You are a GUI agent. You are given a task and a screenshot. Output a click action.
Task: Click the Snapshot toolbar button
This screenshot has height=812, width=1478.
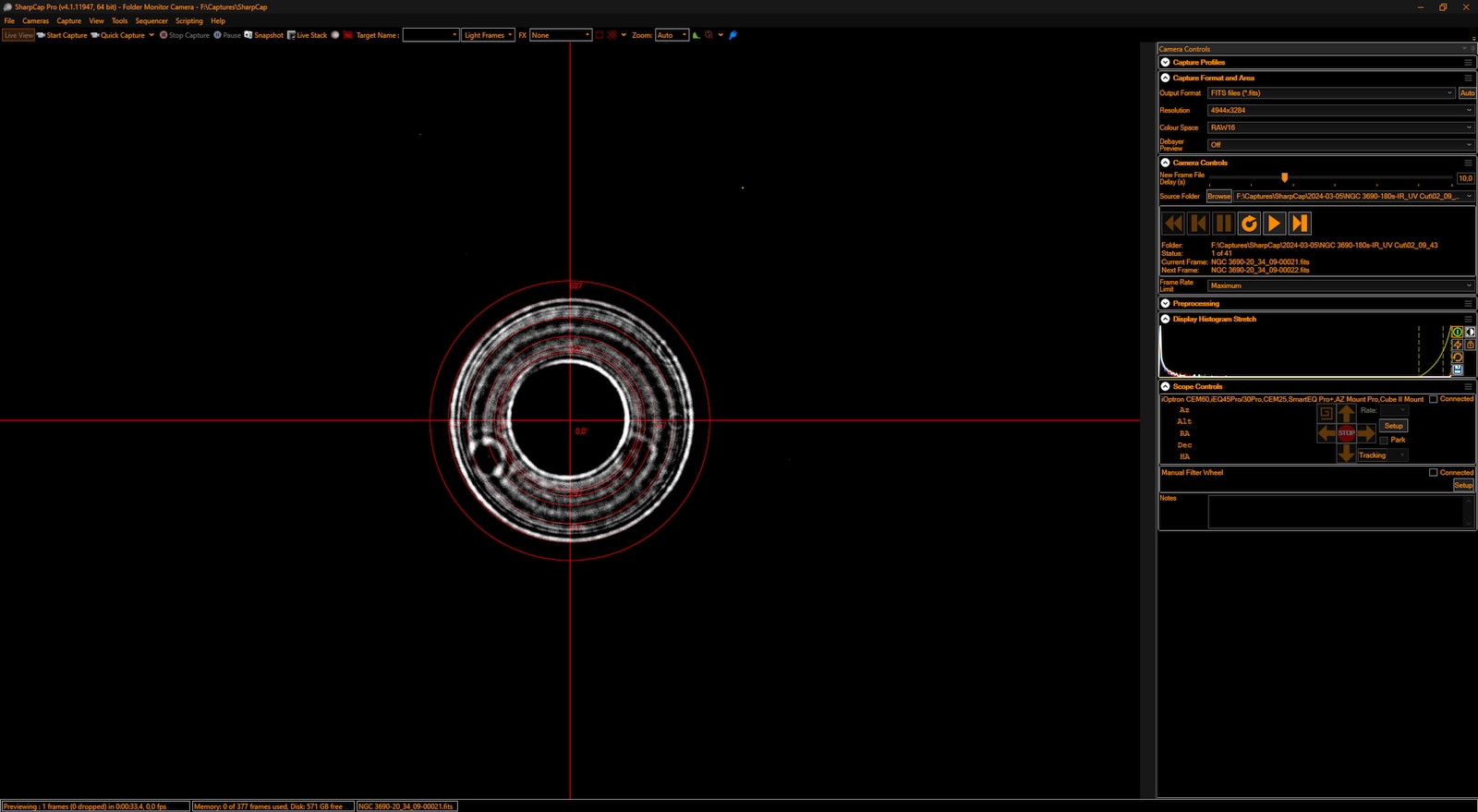(x=263, y=35)
